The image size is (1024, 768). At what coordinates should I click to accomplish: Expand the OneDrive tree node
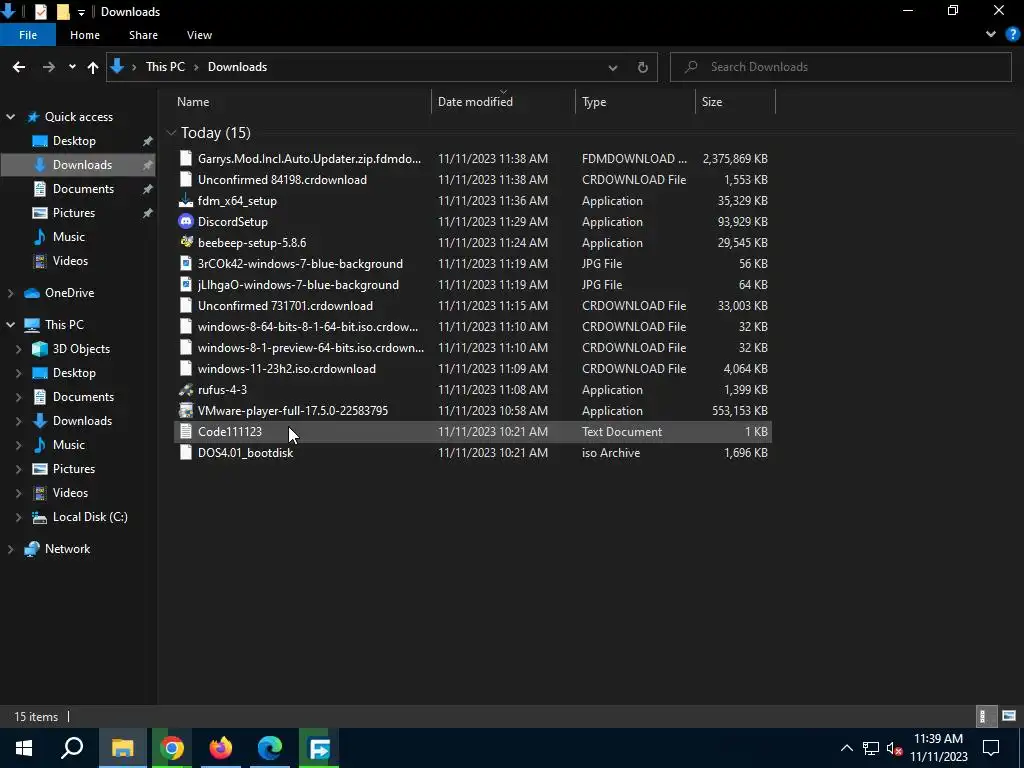(x=10, y=293)
